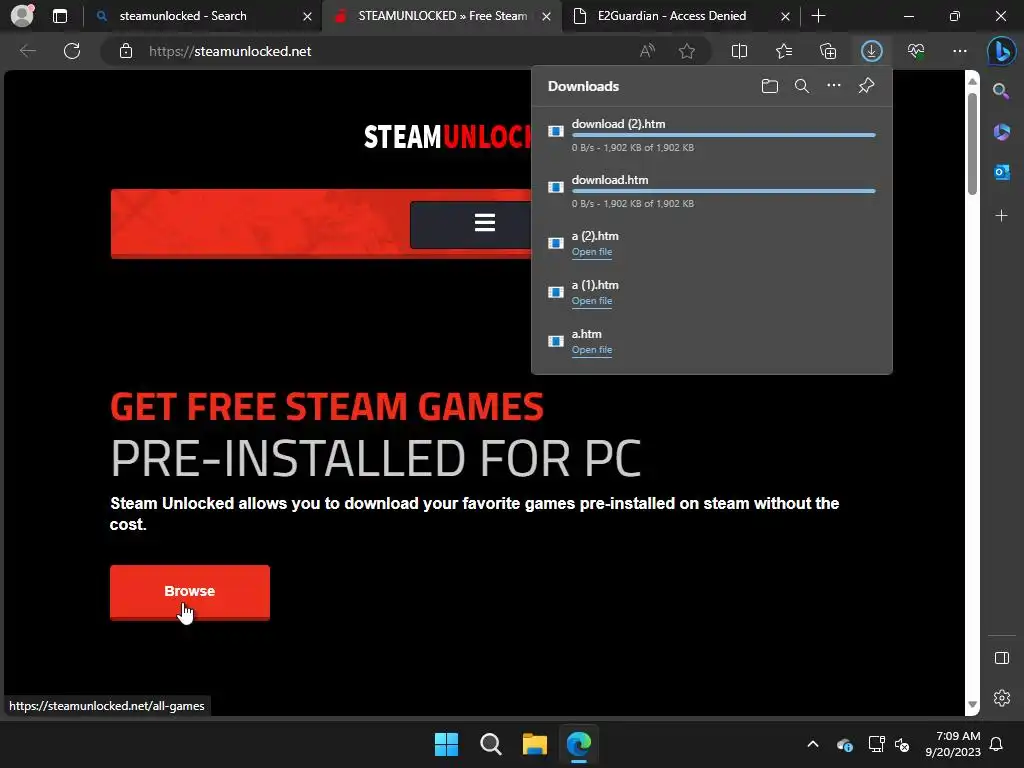The image size is (1024, 768).
Task: Click progress bar of download.htm
Action: point(724,191)
